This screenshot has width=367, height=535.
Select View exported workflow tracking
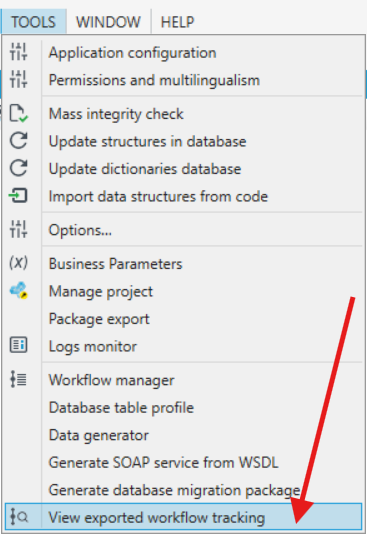(184, 517)
